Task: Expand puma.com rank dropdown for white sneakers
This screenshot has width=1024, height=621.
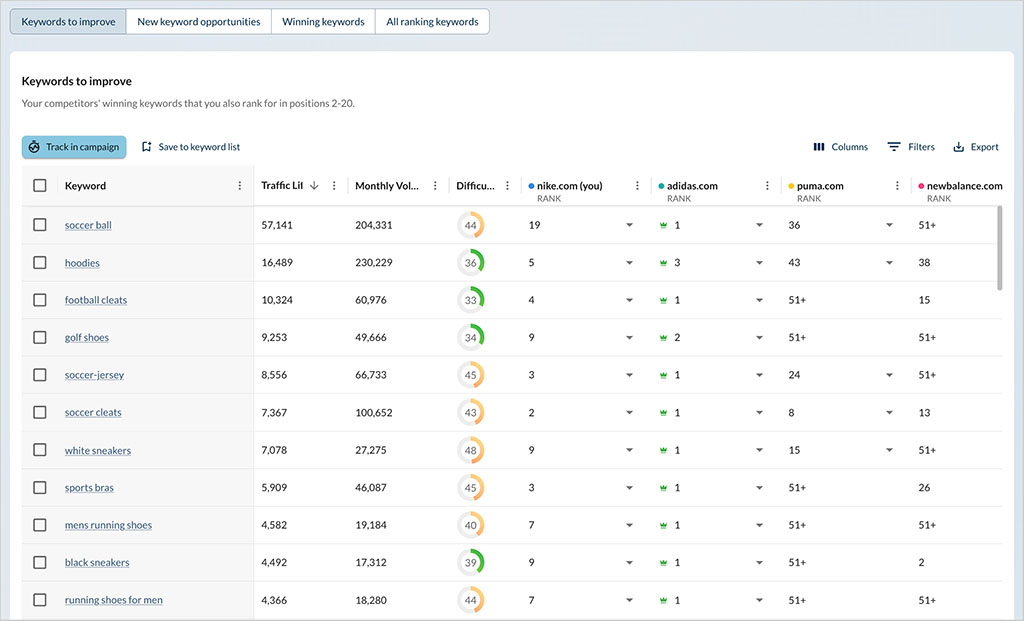Action: pos(889,450)
